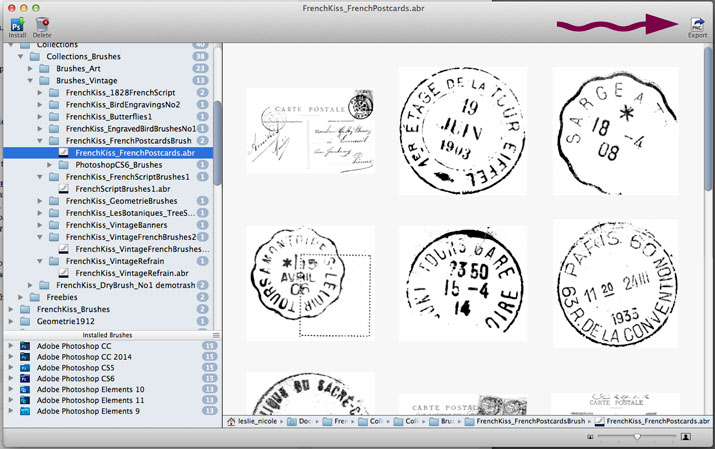Collapse the FrenchKiss_VintageRefrain folder
Image resolution: width=715 pixels, height=449 pixels.
pyautogui.click(x=40, y=261)
